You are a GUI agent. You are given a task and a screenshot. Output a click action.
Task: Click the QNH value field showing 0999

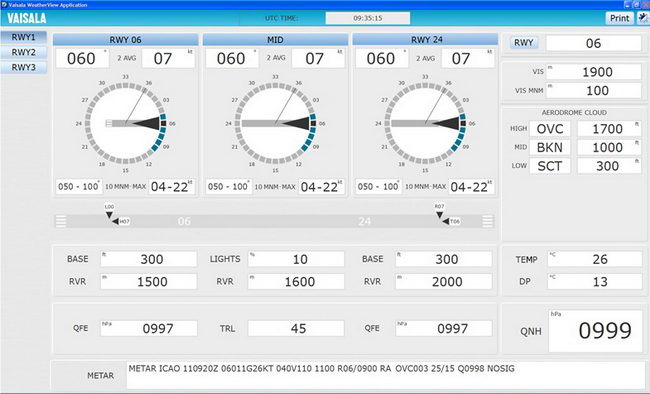coord(596,331)
